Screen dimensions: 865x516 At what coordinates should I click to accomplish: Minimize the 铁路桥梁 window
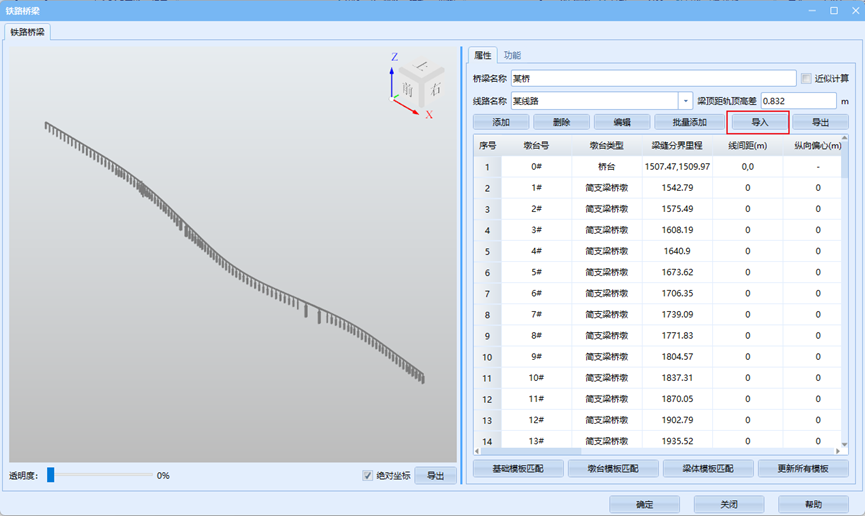point(813,10)
